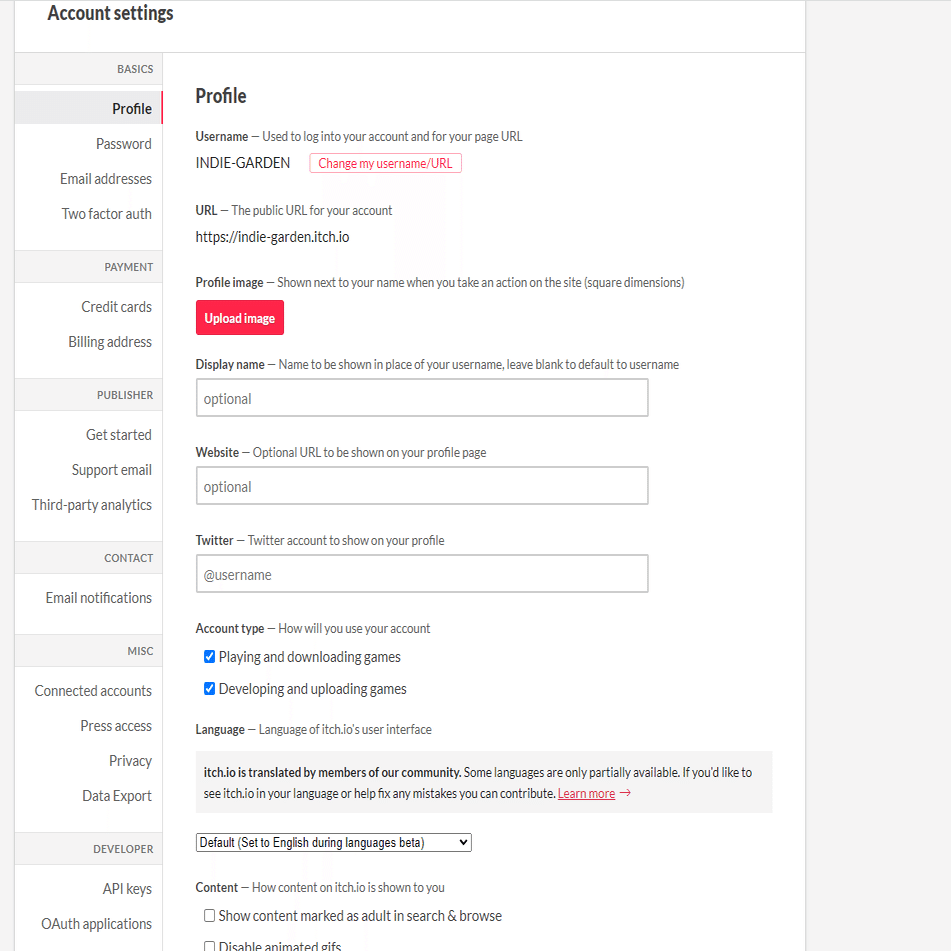Toggle Playing and downloading games checkbox
Viewport: 951px width, 951px height.
210,657
